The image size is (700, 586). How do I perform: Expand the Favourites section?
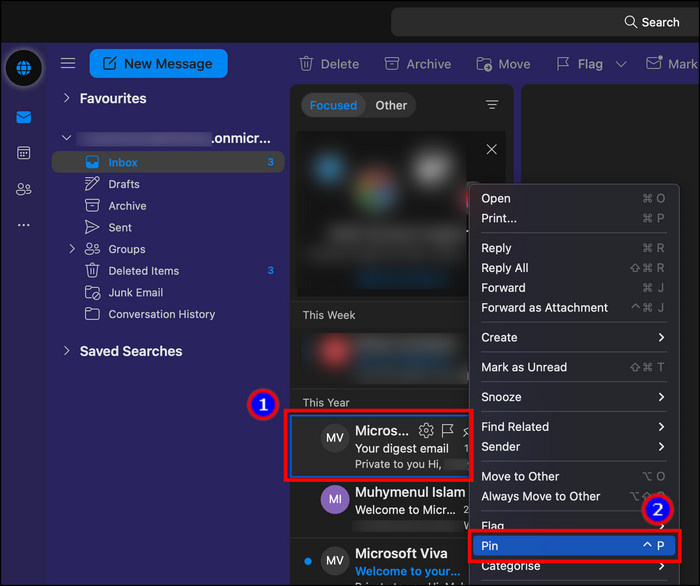point(67,98)
